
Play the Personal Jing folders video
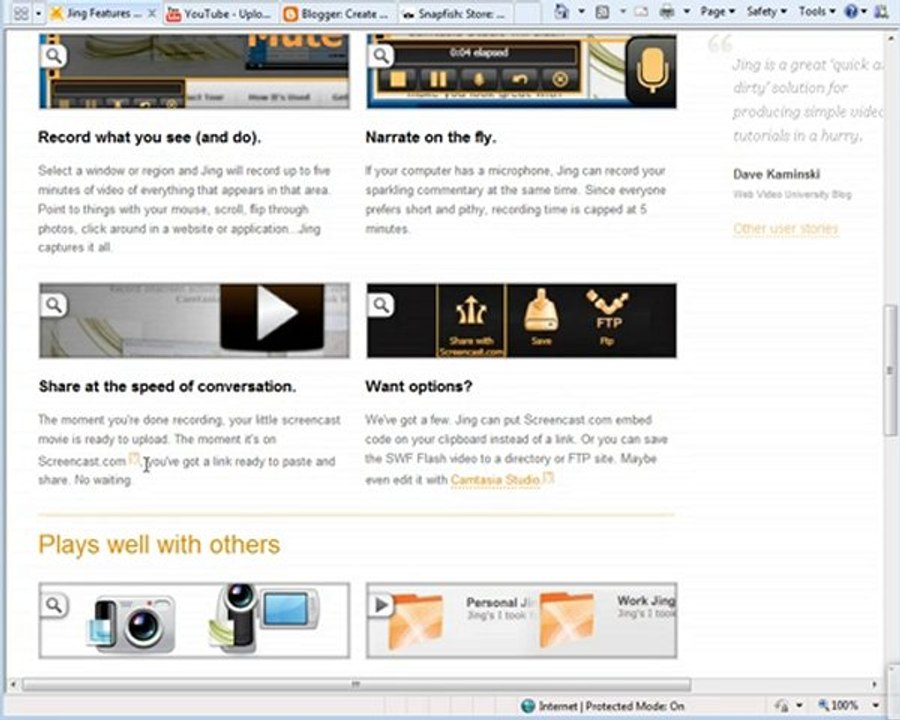pos(380,604)
